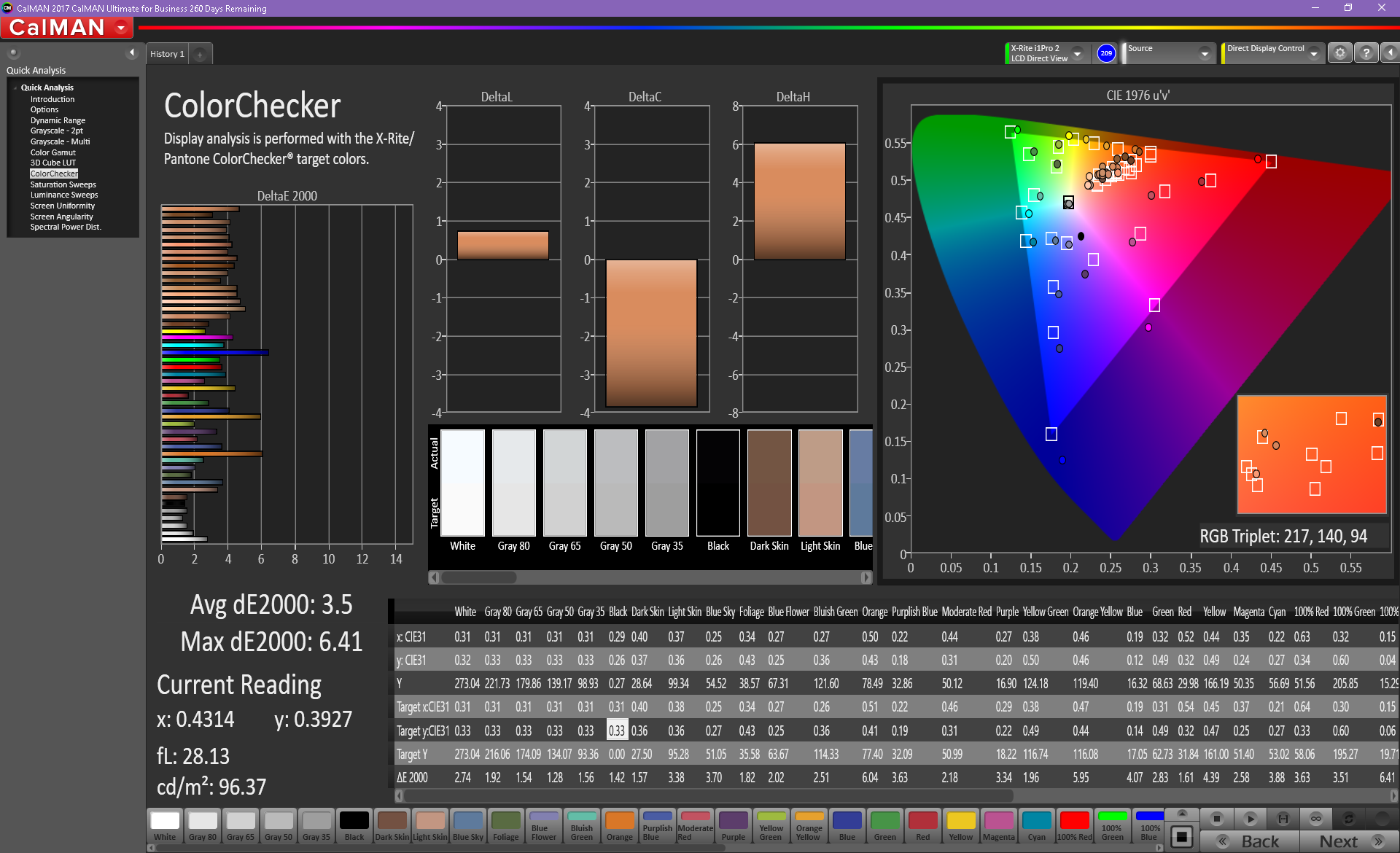Click the Stop measurement icon
The height and width of the screenshot is (853, 1400).
click(1216, 819)
